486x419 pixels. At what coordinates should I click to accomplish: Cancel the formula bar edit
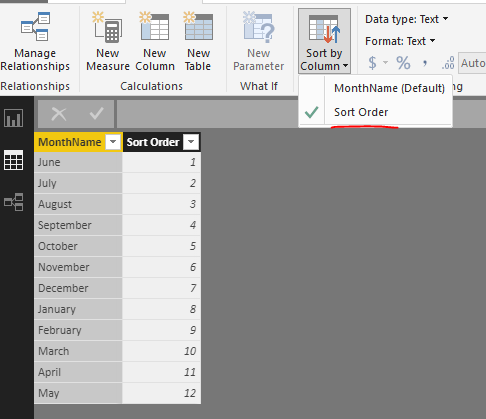(x=59, y=114)
